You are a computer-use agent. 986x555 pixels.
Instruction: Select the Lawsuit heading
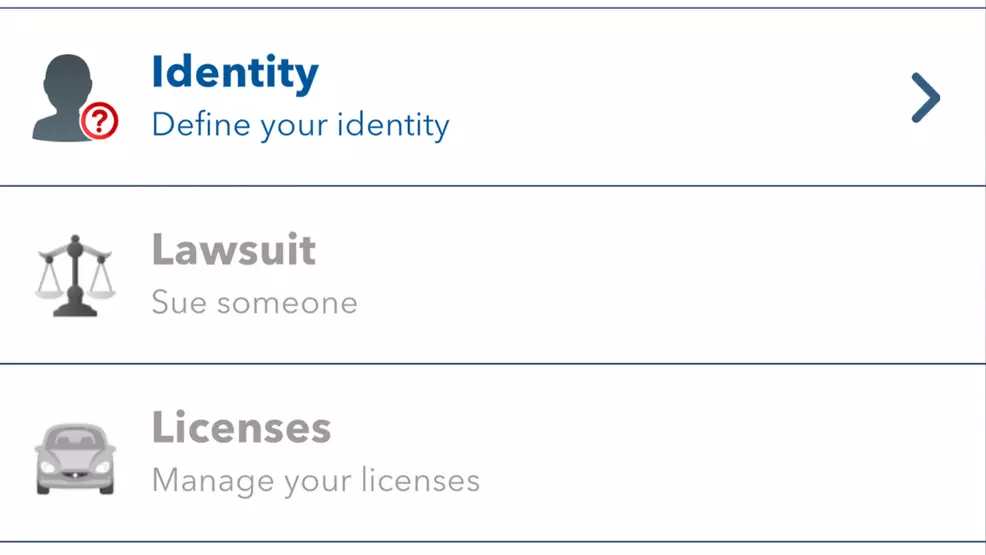(x=234, y=250)
